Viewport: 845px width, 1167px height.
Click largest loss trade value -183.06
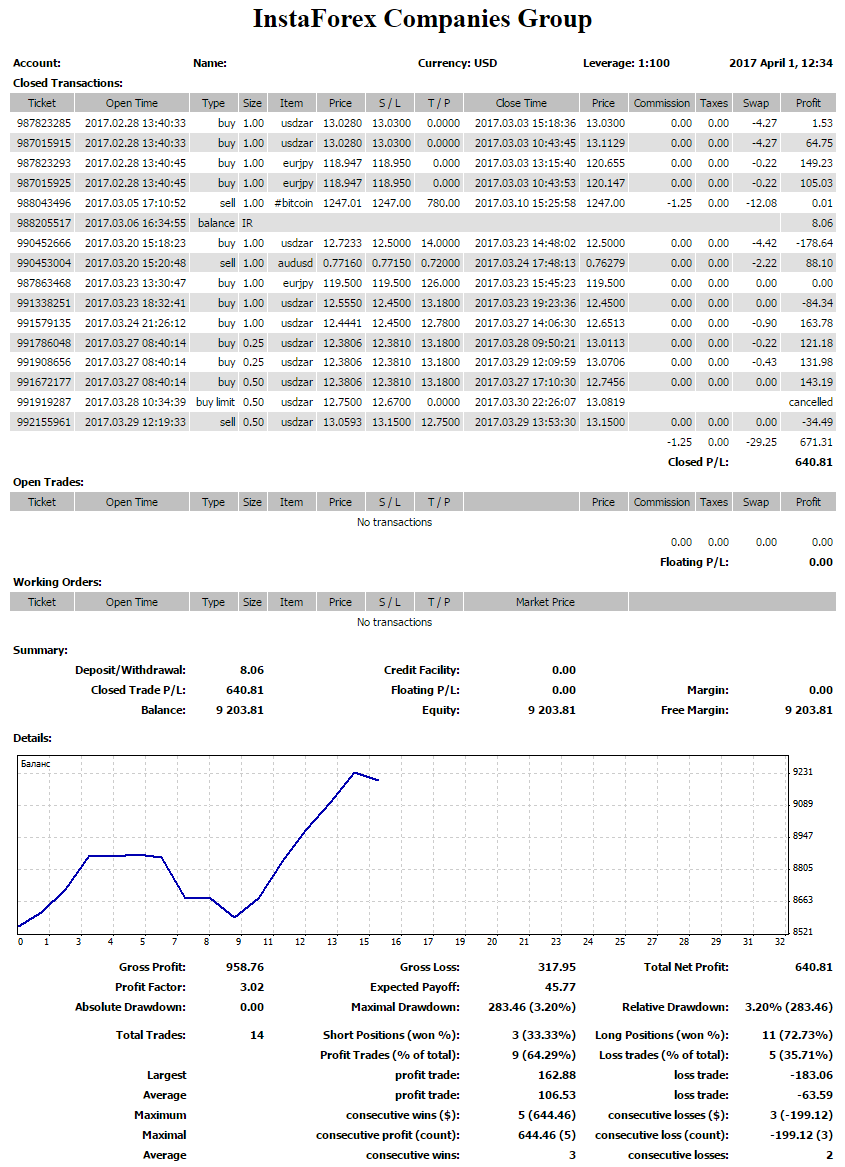811,1075
